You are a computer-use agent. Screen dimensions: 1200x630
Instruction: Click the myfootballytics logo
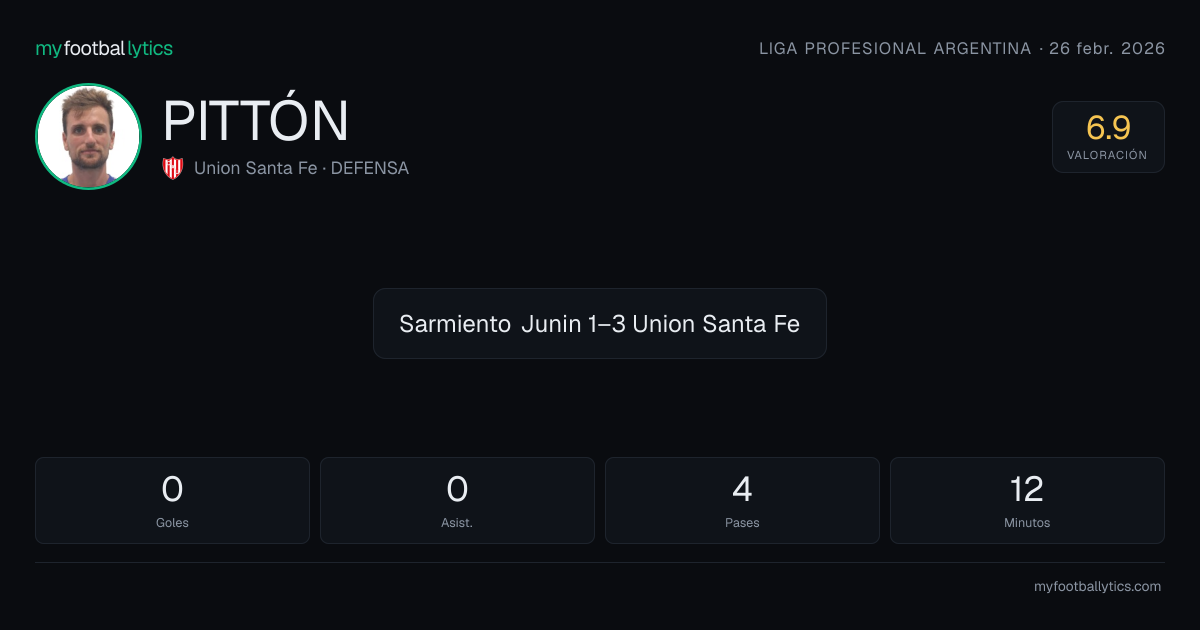tap(104, 48)
